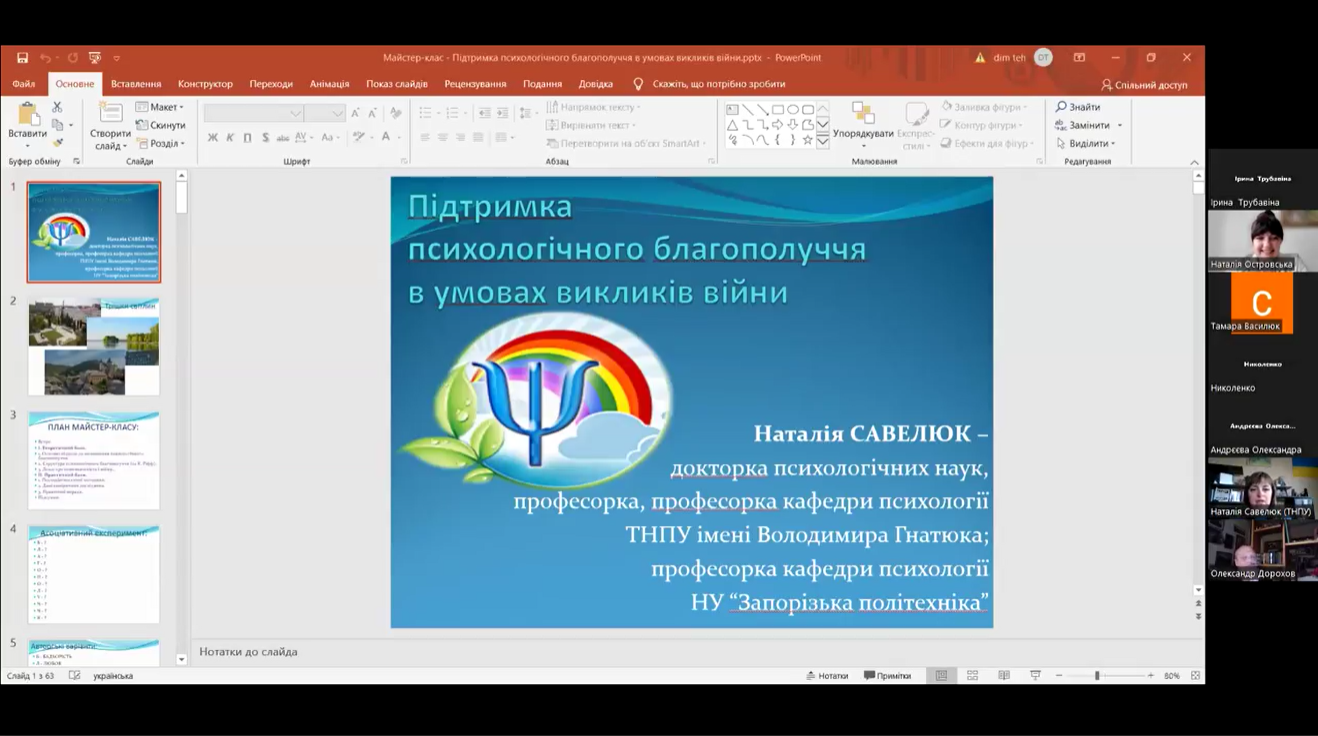Open the font name combo box
Viewport: 1318px width, 736px height.
pyautogui.click(x=253, y=113)
